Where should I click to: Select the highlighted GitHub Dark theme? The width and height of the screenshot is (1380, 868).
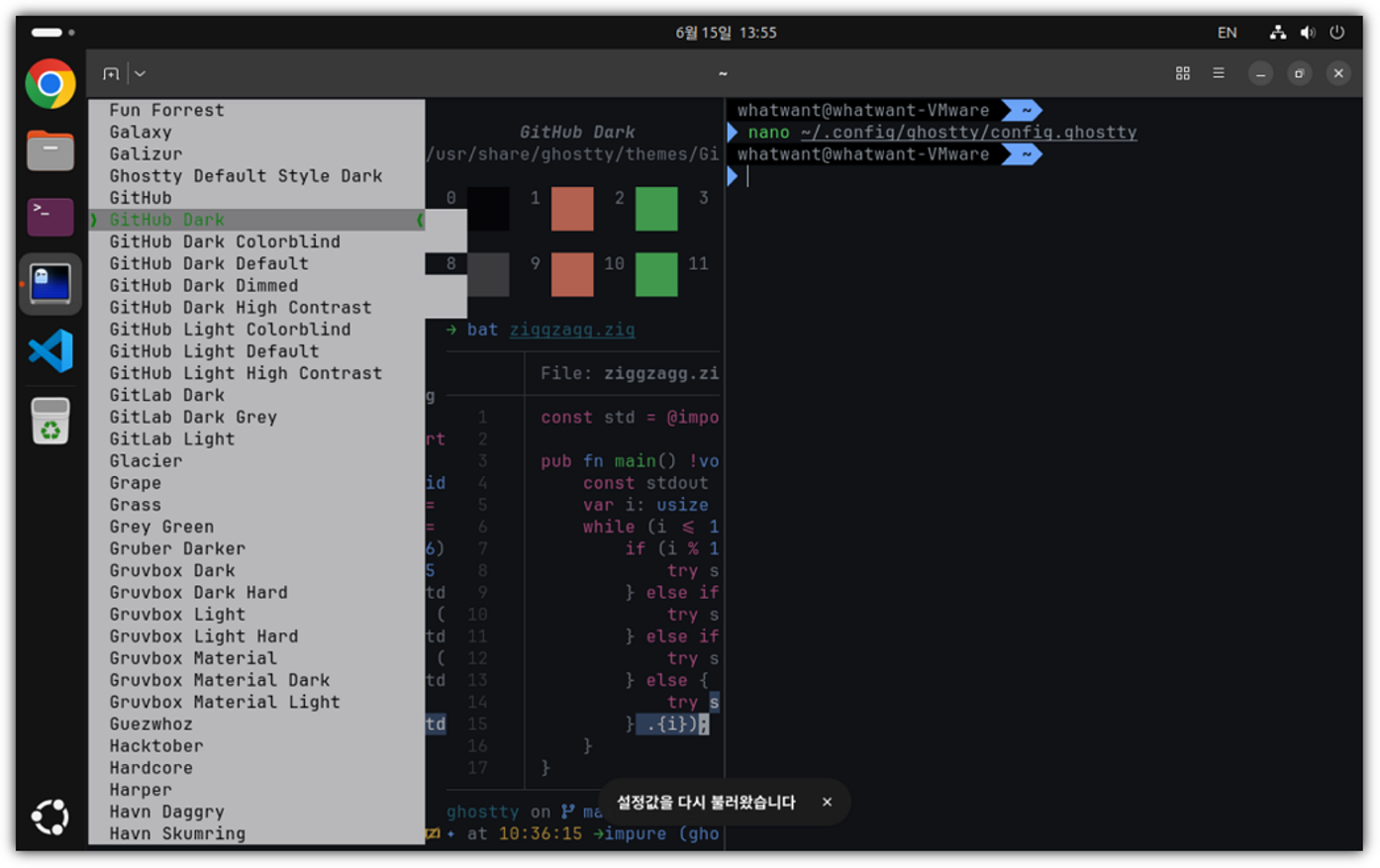256,220
